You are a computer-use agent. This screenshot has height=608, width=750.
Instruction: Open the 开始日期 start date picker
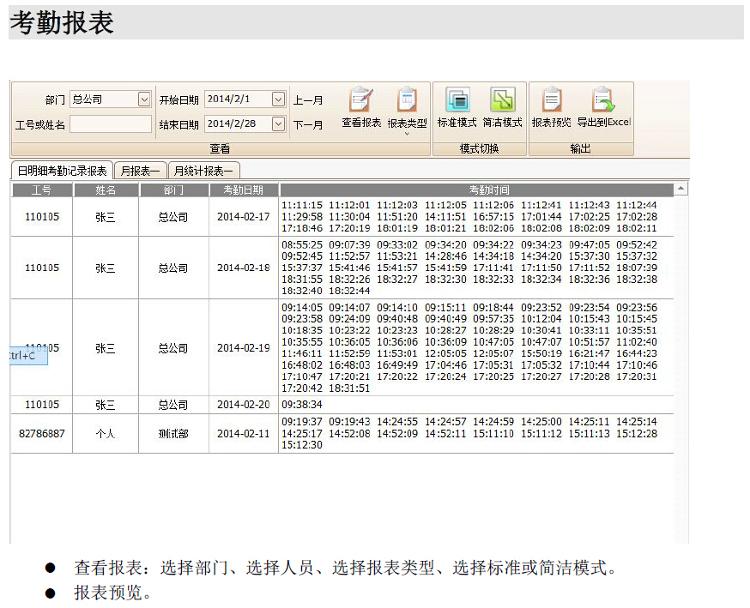click(278, 100)
